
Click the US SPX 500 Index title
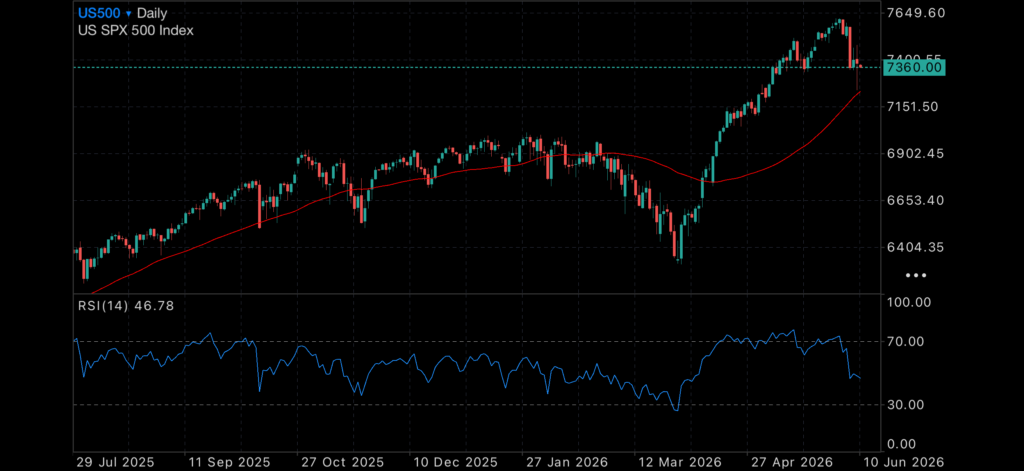tap(136, 30)
